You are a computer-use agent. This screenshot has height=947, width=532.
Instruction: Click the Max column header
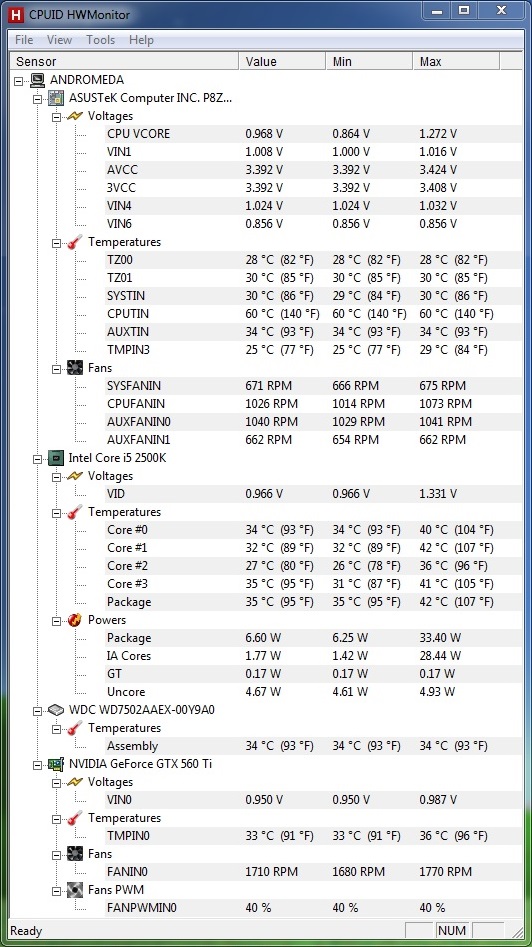[x=456, y=62]
